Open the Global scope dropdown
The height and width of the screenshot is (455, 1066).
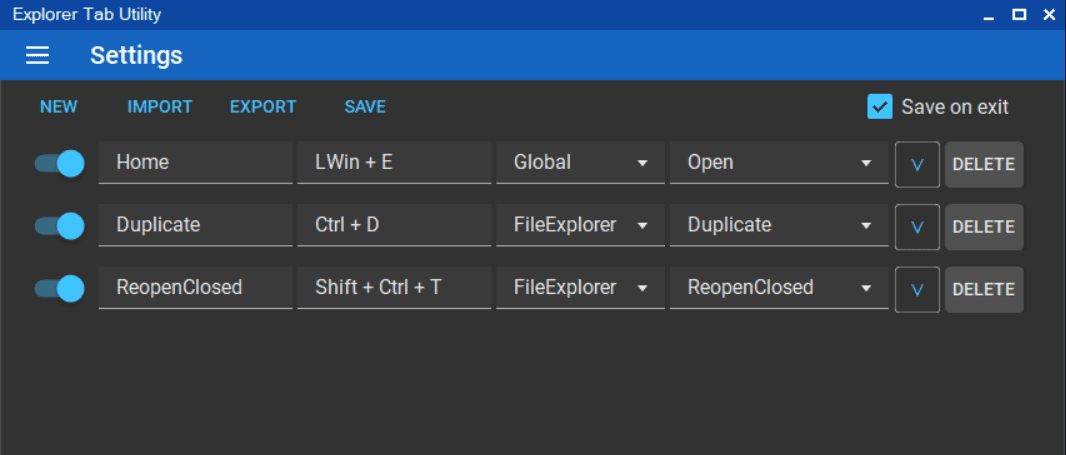(x=580, y=163)
